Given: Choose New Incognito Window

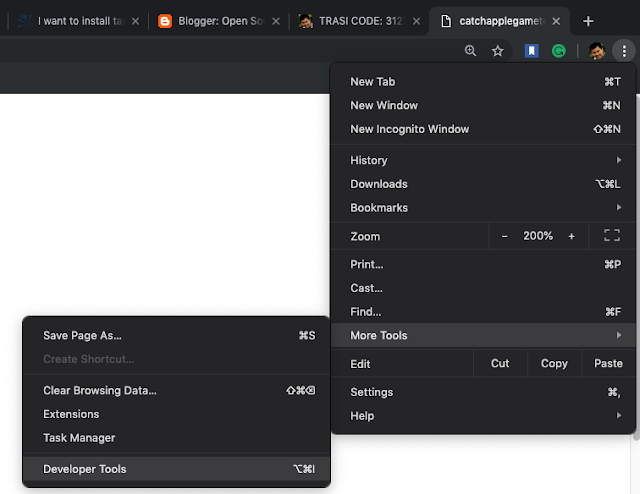Looking at the screenshot, I should (x=409, y=129).
